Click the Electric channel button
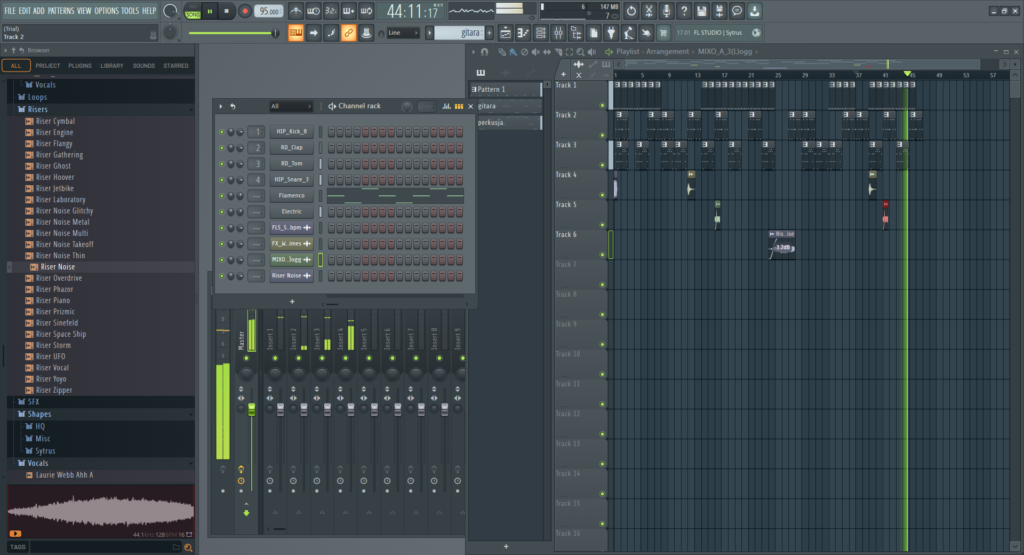1024x555 pixels. [x=291, y=212]
